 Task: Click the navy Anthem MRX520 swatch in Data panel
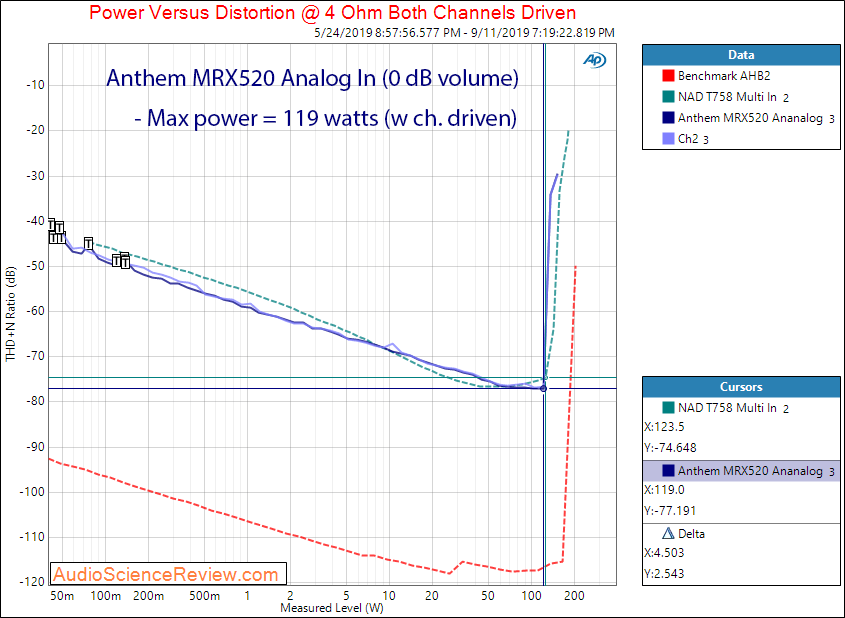click(x=668, y=117)
